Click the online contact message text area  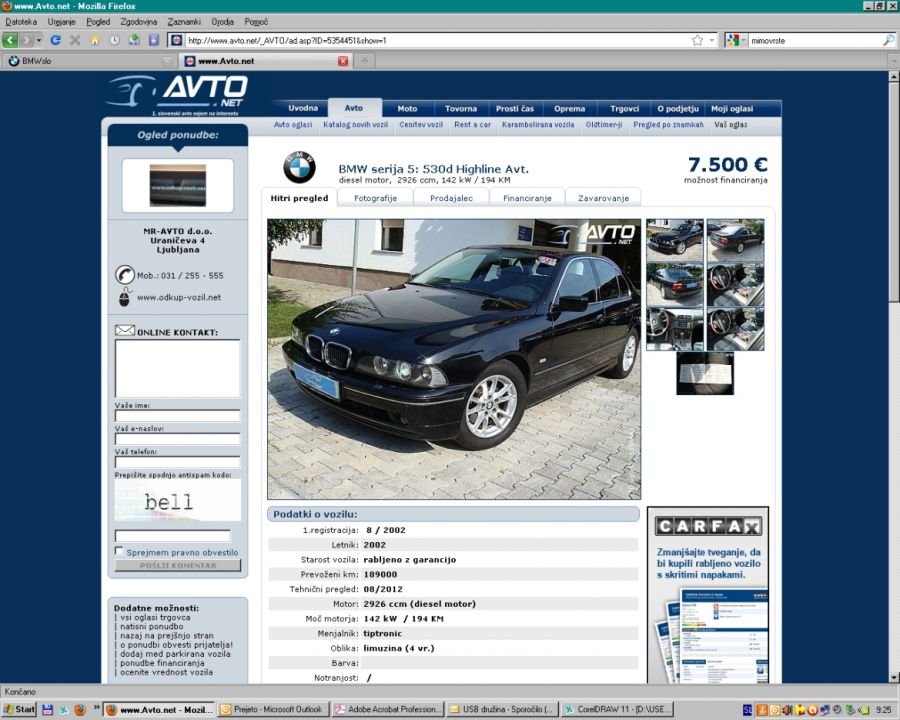point(177,368)
